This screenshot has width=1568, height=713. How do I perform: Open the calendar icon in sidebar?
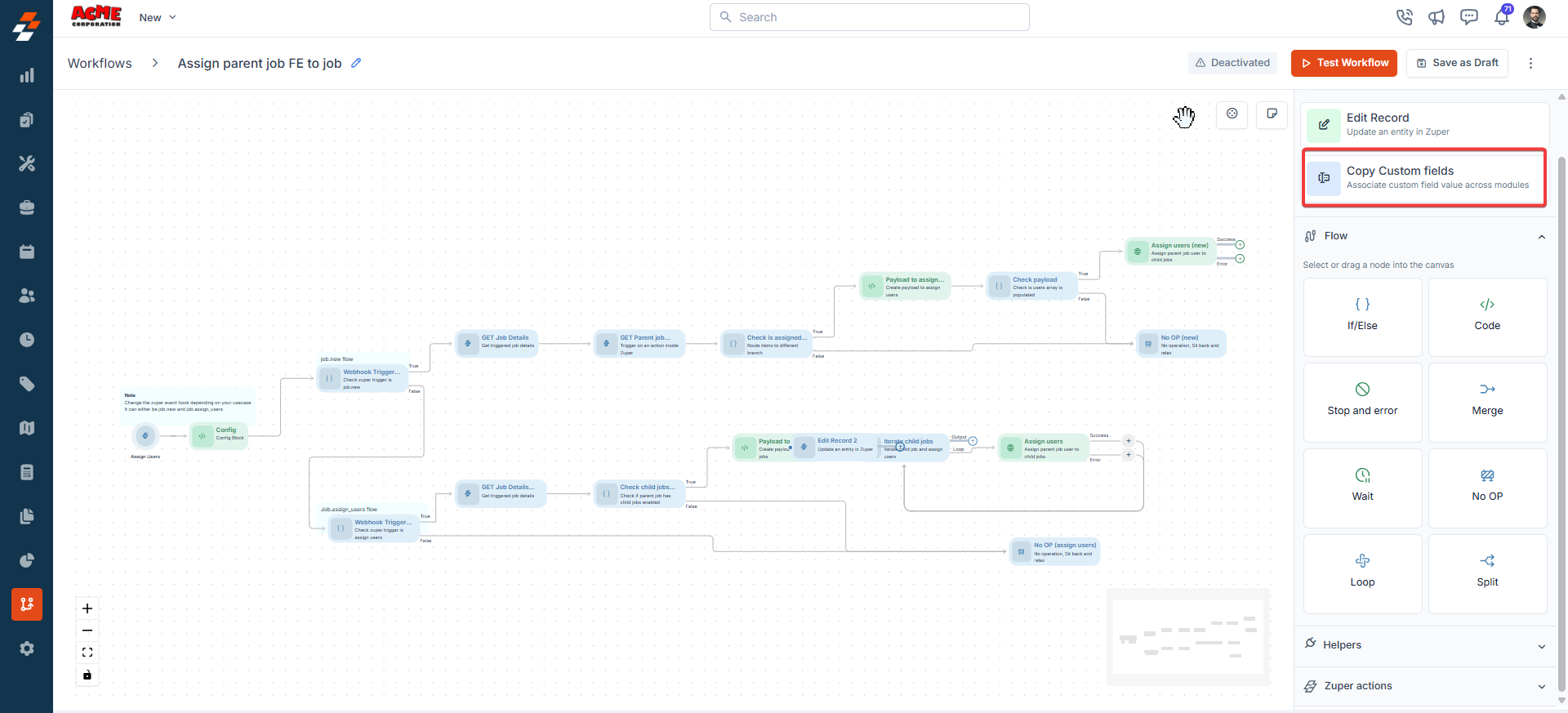click(x=27, y=252)
